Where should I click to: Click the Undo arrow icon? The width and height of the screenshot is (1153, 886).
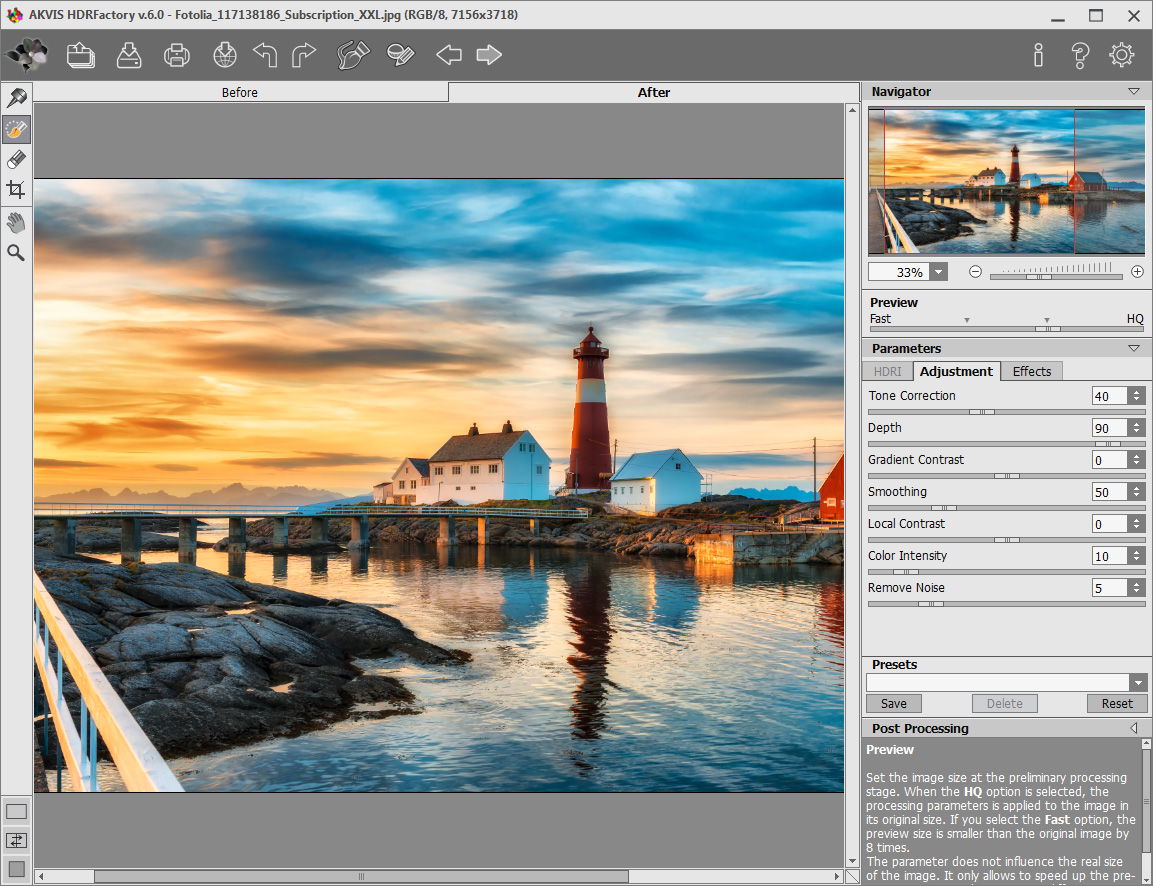(x=264, y=55)
